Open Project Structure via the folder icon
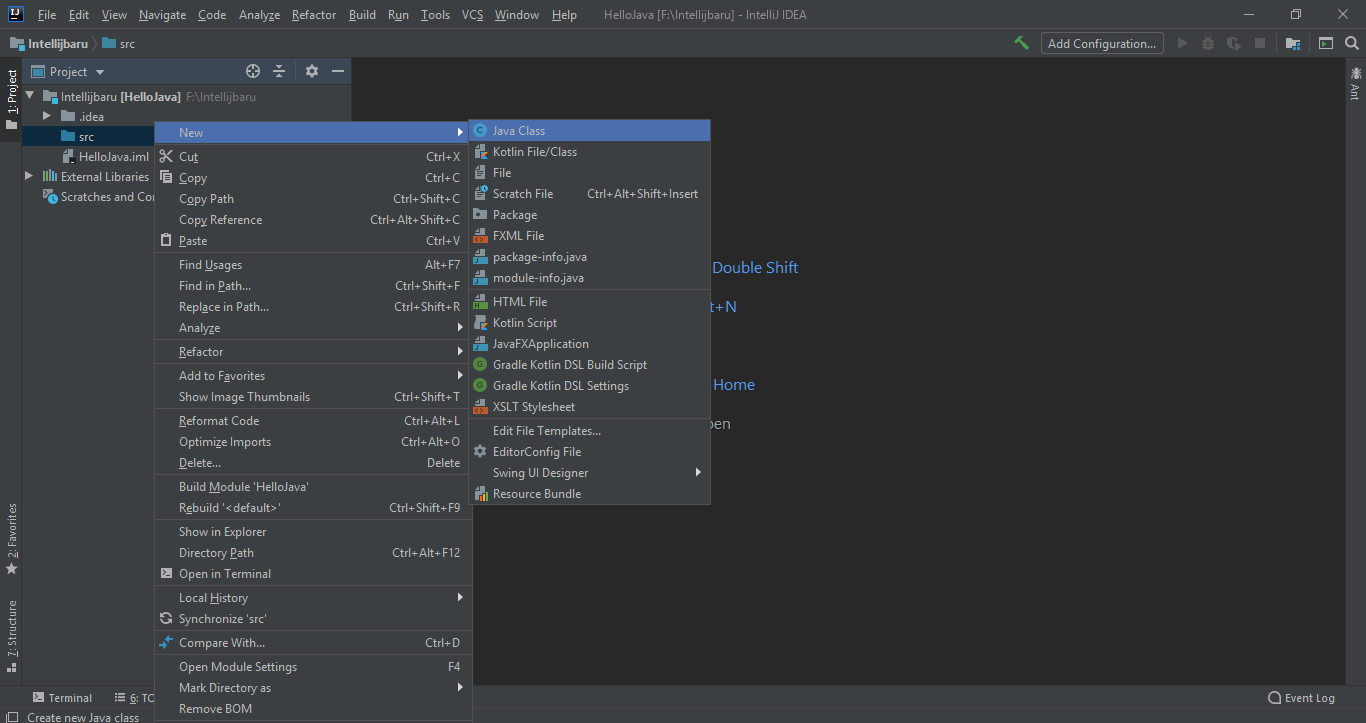 (x=1293, y=43)
